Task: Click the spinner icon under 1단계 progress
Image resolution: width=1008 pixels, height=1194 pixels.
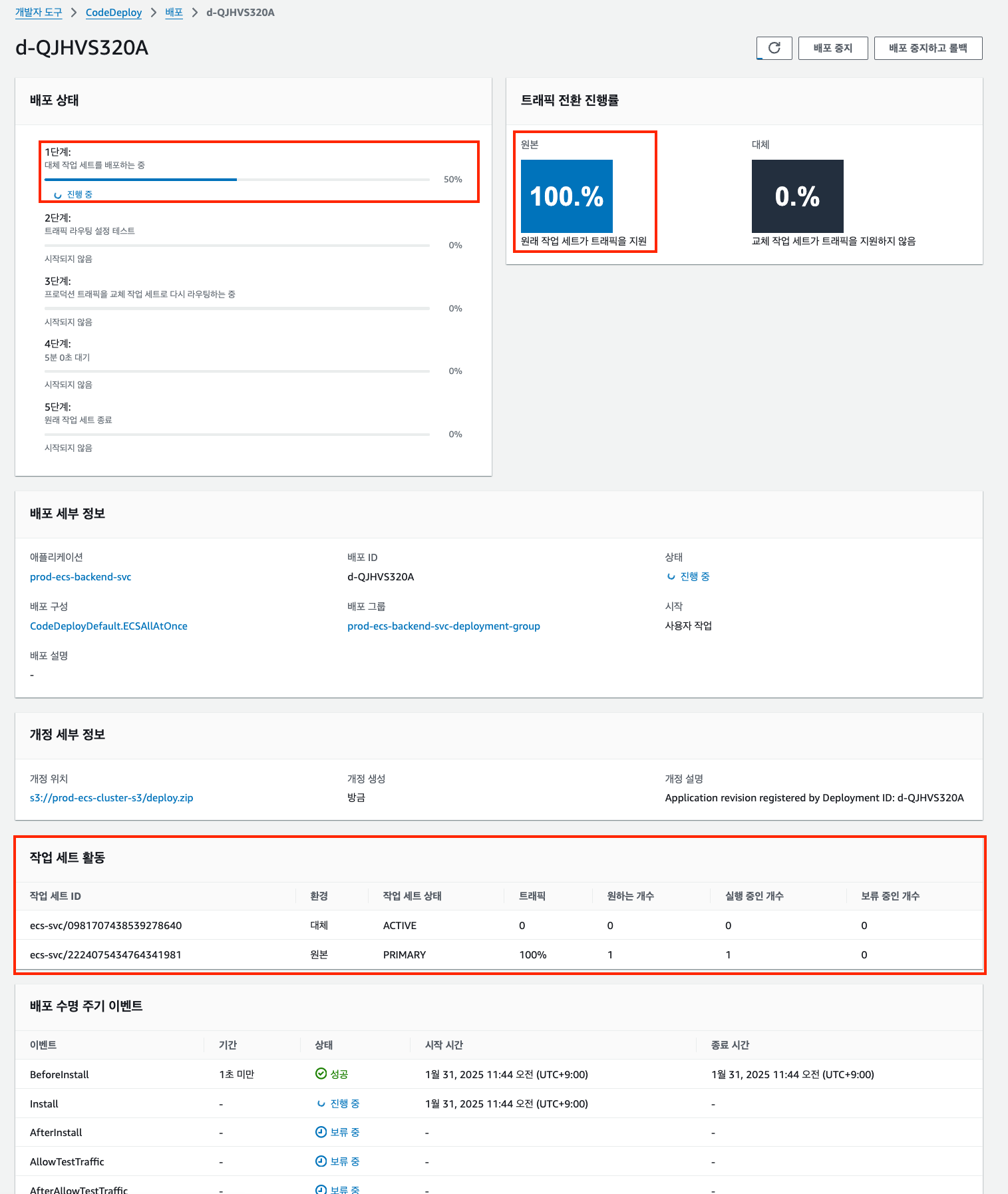Action: [x=58, y=195]
